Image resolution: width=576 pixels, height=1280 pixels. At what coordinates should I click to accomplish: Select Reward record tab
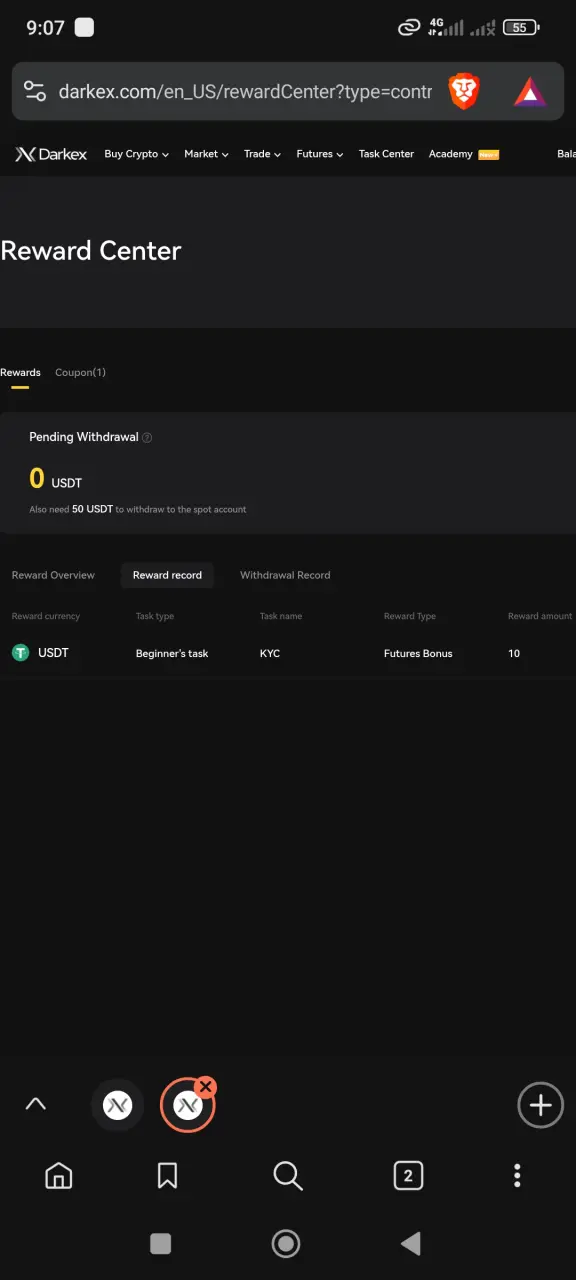(167, 575)
